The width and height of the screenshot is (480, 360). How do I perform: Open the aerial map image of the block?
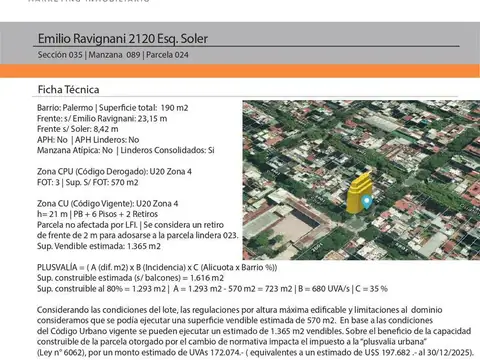click(x=361, y=180)
